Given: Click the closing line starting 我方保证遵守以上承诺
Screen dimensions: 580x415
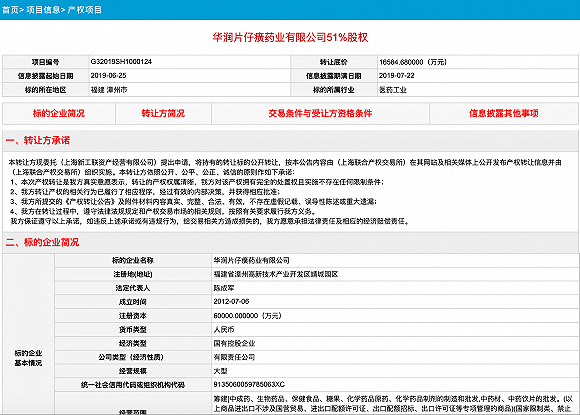Looking at the screenshot, I should (x=210, y=221).
